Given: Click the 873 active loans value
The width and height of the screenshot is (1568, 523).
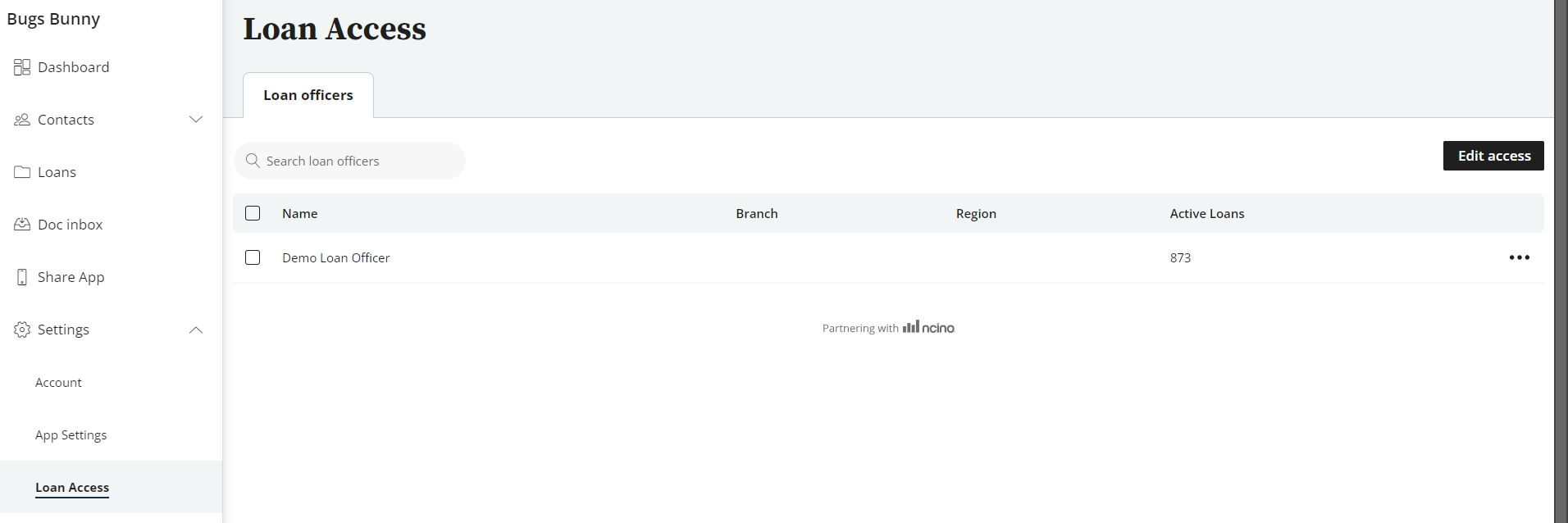Looking at the screenshot, I should point(1180,257).
